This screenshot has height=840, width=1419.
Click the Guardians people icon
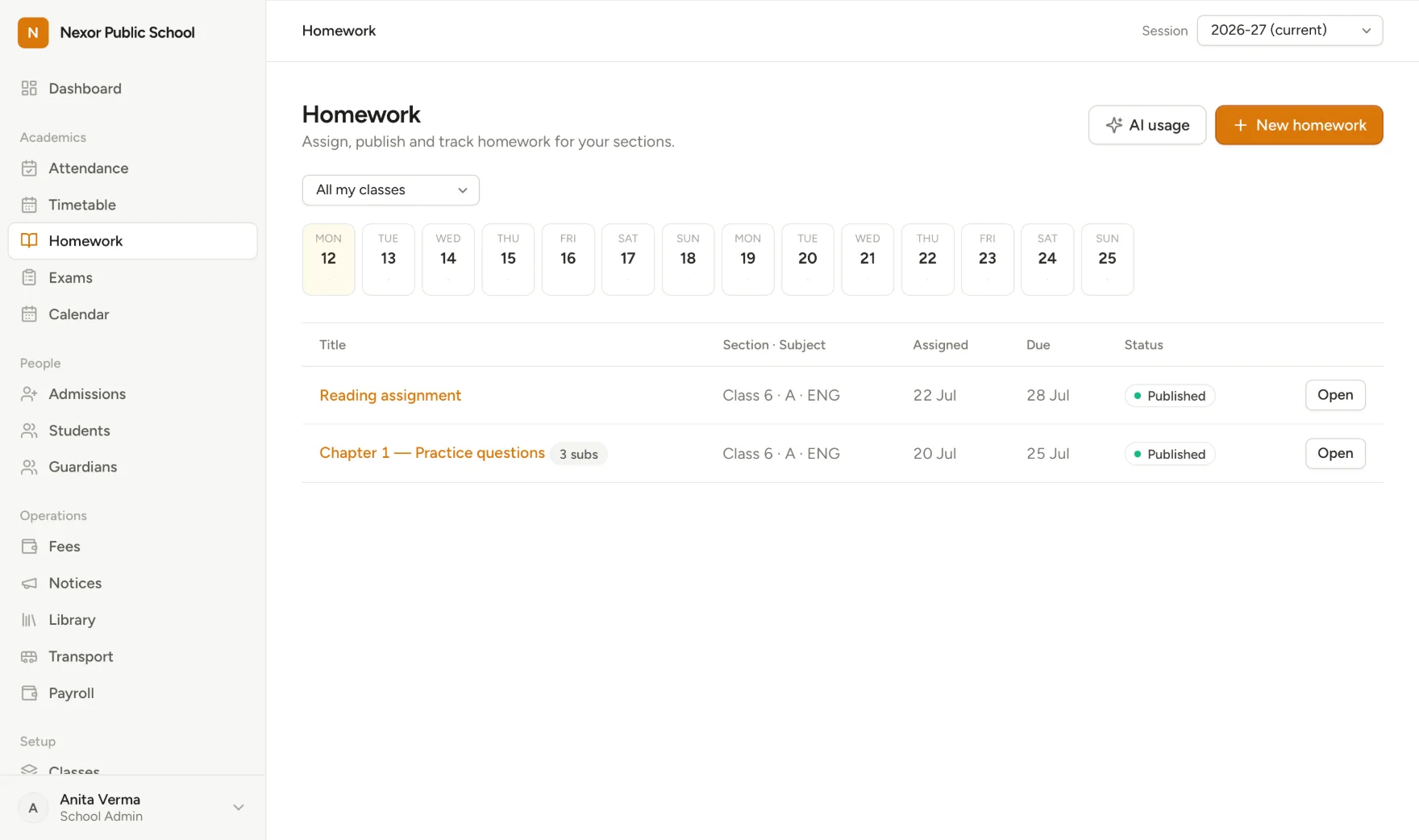click(x=29, y=467)
